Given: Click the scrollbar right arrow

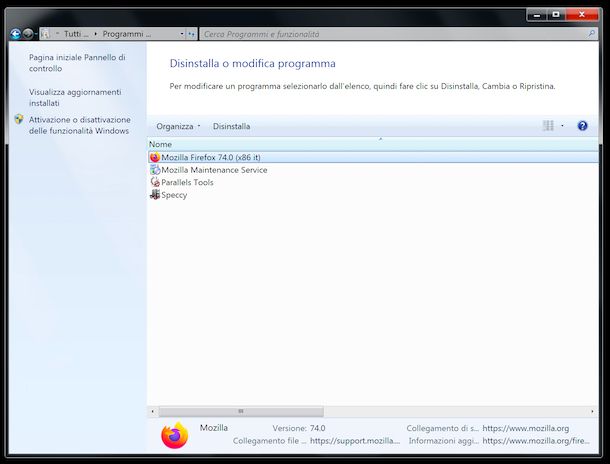Looking at the screenshot, I should 592,411.
